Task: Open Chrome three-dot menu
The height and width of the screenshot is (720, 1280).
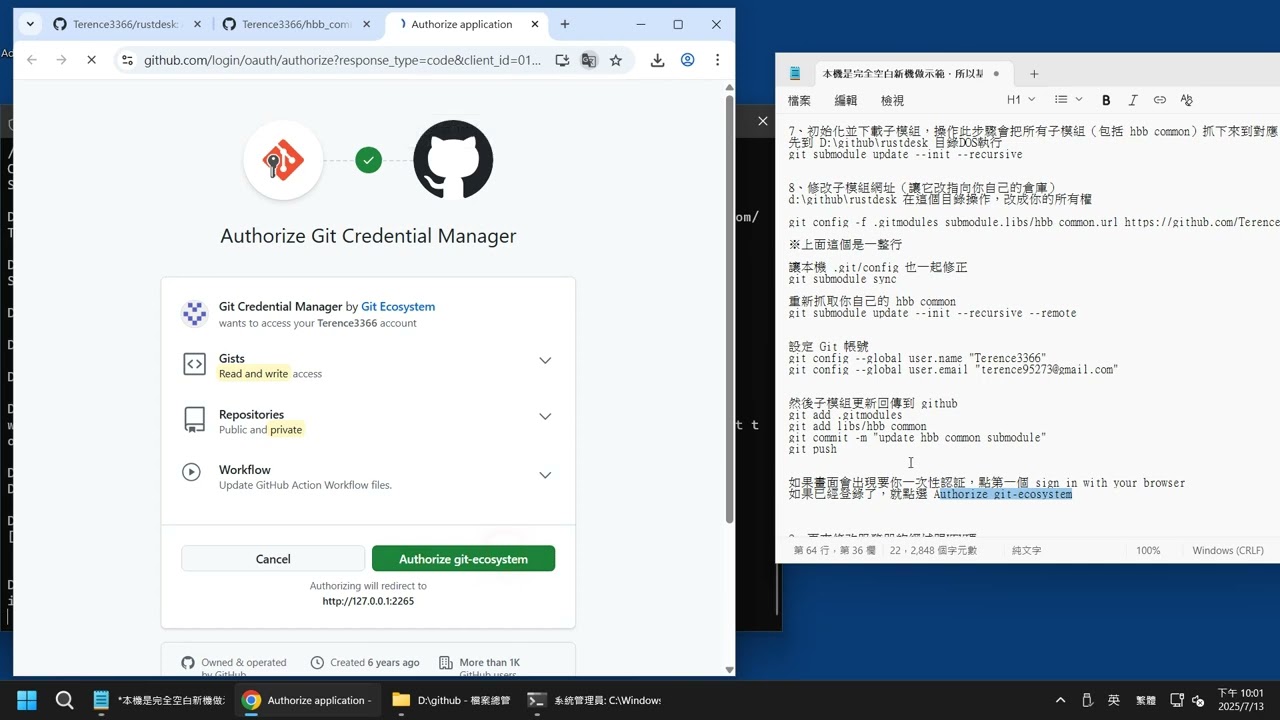Action: click(x=717, y=60)
